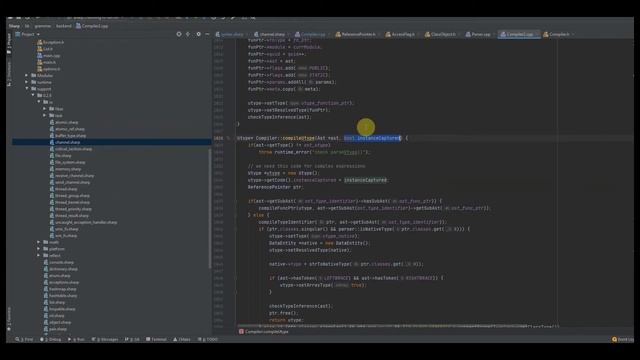Click the expand/collapse all icon in Project header
The image size is (640, 360).
point(188,34)
